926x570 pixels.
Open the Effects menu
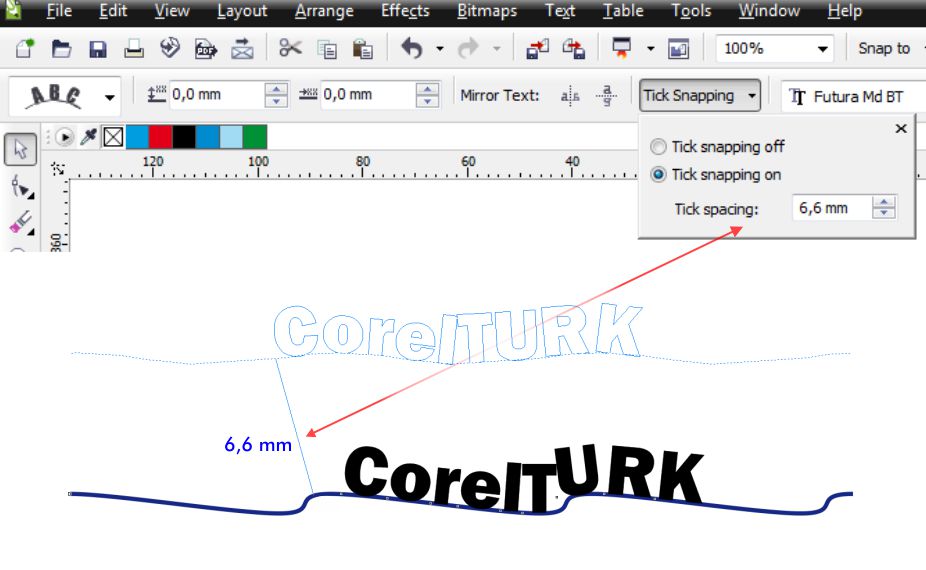pyautogui.click(x=405, y=11)
